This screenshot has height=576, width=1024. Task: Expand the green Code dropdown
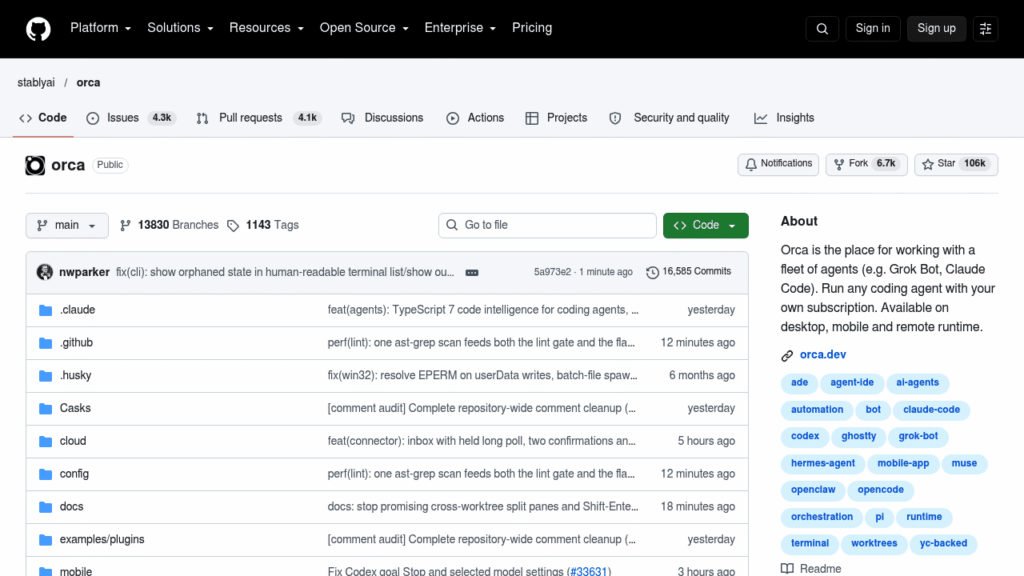[x=705, y=225]
